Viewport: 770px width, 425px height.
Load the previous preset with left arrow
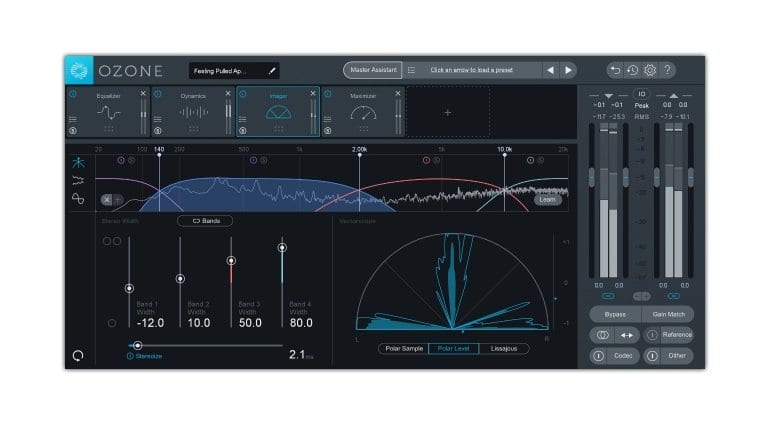pos(550,70)
